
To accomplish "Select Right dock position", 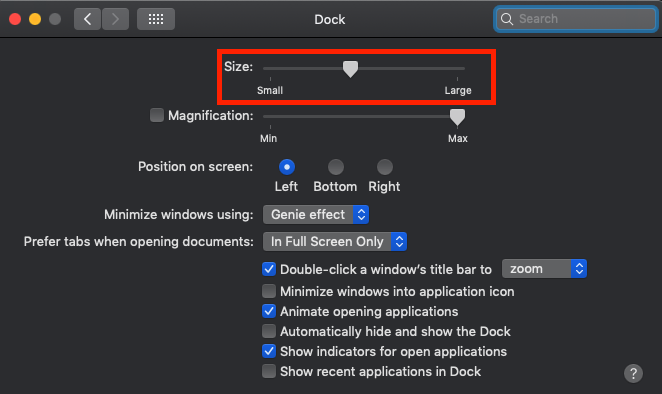I will [x=385, y=167].
